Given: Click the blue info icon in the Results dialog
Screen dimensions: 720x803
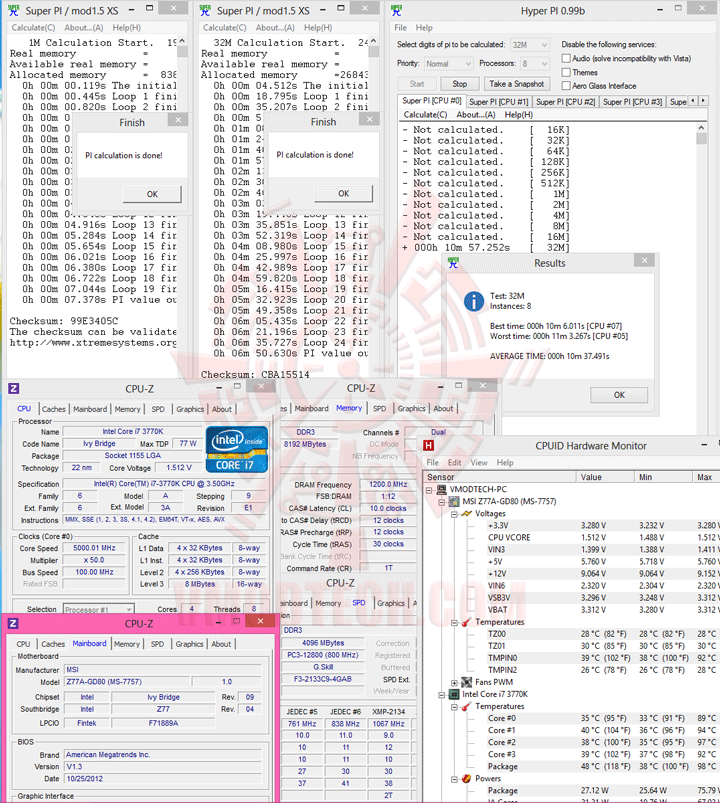Looking at the screenshot, I should (474, 301).
